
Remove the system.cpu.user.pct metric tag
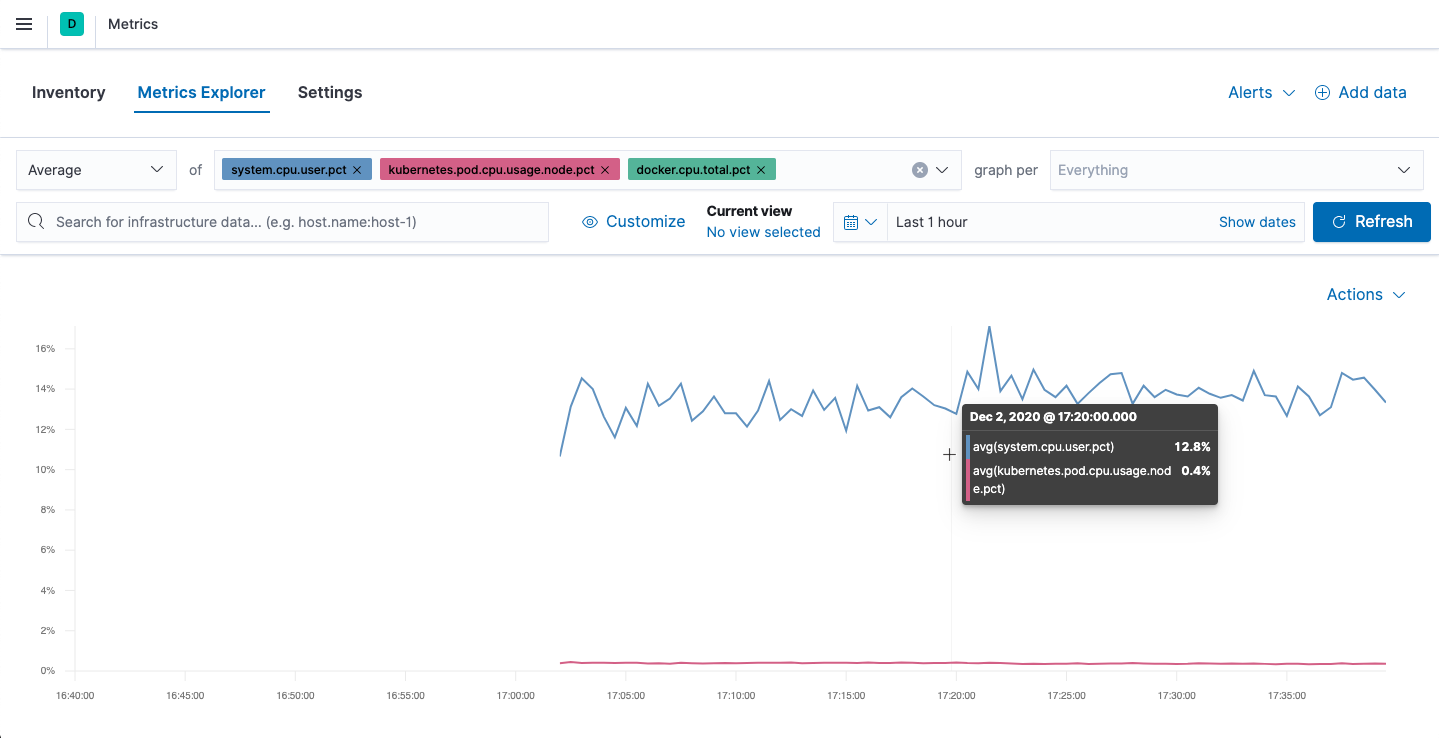click(357, 169)
